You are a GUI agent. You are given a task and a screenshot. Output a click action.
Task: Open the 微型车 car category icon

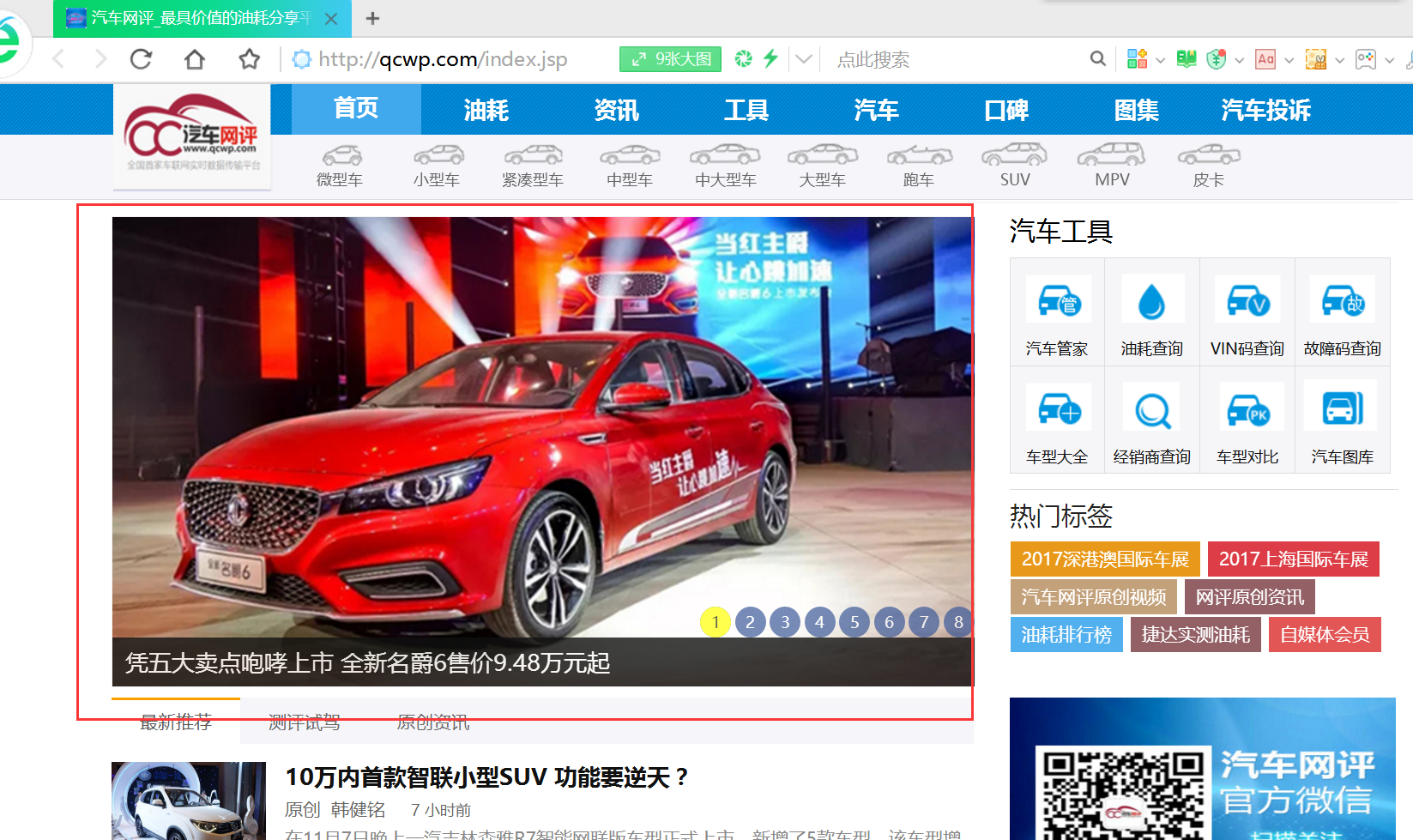[x=341, y=155]
